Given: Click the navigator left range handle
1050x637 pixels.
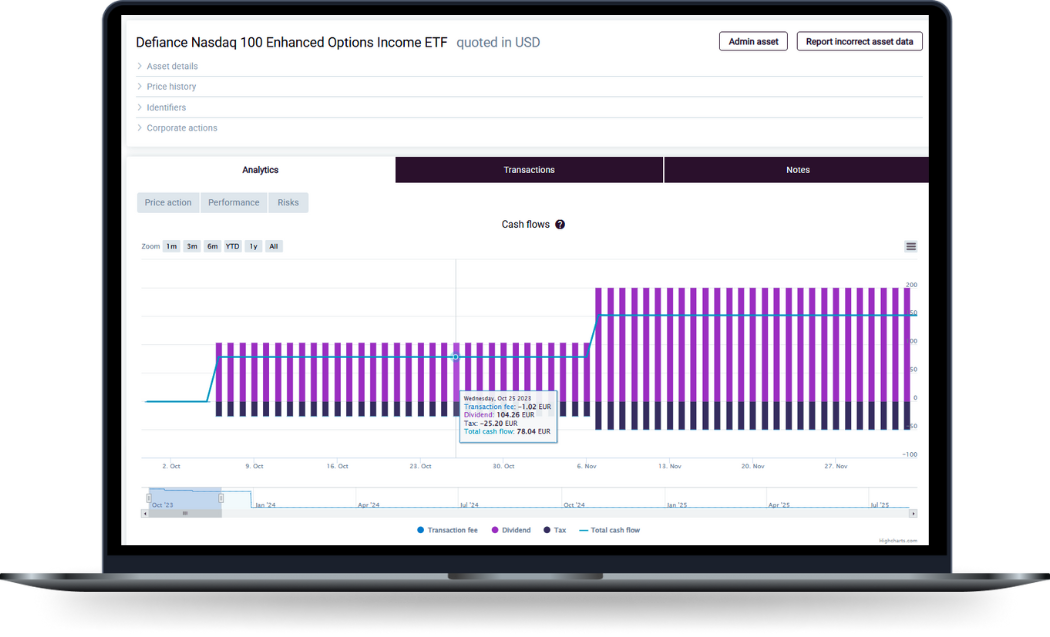Looking at the screenshot, I should point(149,498).
